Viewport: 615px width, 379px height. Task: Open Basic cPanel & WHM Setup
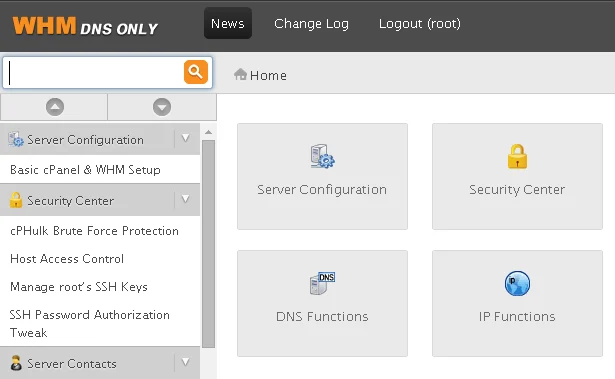pyautogui.click(x=86, y=169)
